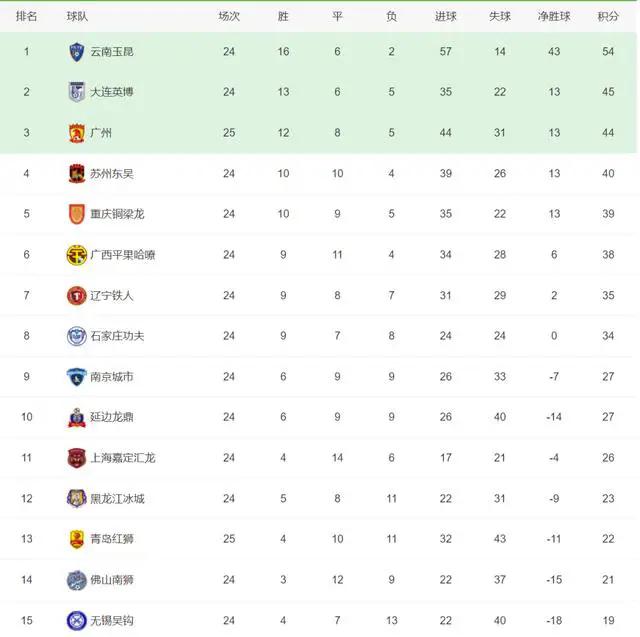This screenshot has width=640, height=637.
Task: Sort by the 积分 column header
Action: pyautogui.click(x=608, y=16)
